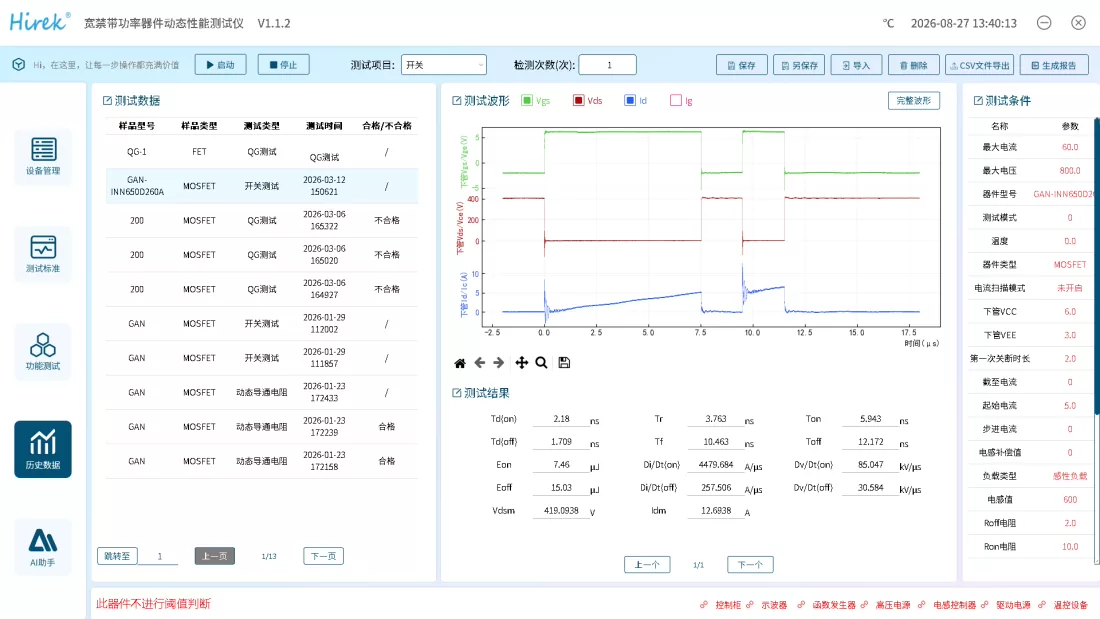The image size is (1100, 619).
Task: Click the 控制柜 connection status link icon
Action: pos(704,605)
